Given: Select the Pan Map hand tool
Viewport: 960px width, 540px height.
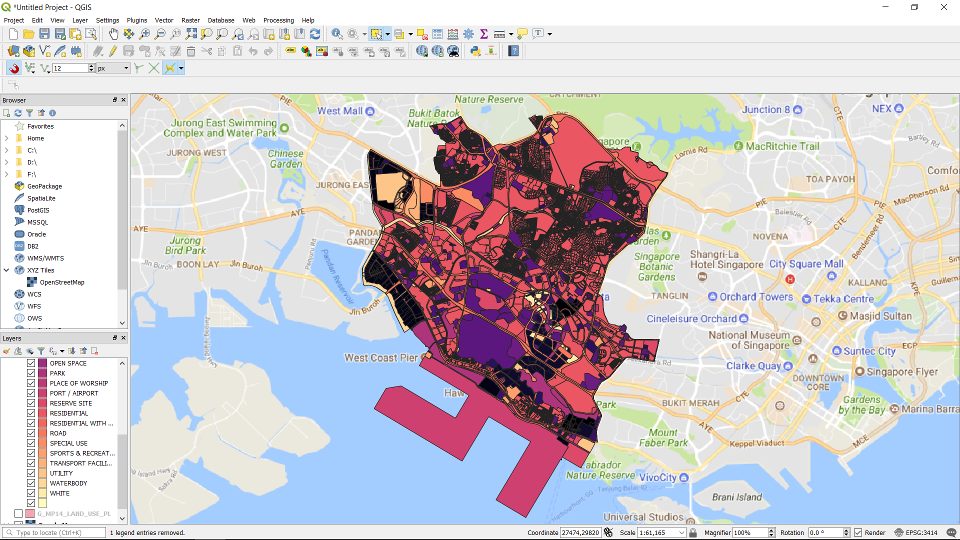Looking at the screenshot, I should [x=113, y=34].
